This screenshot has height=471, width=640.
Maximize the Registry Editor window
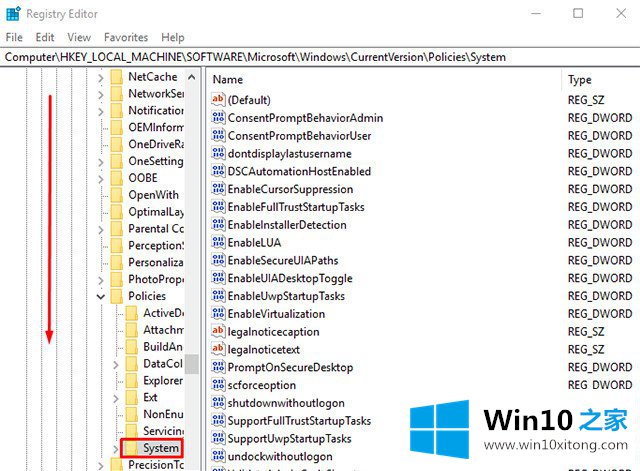[x=578, y=13]
